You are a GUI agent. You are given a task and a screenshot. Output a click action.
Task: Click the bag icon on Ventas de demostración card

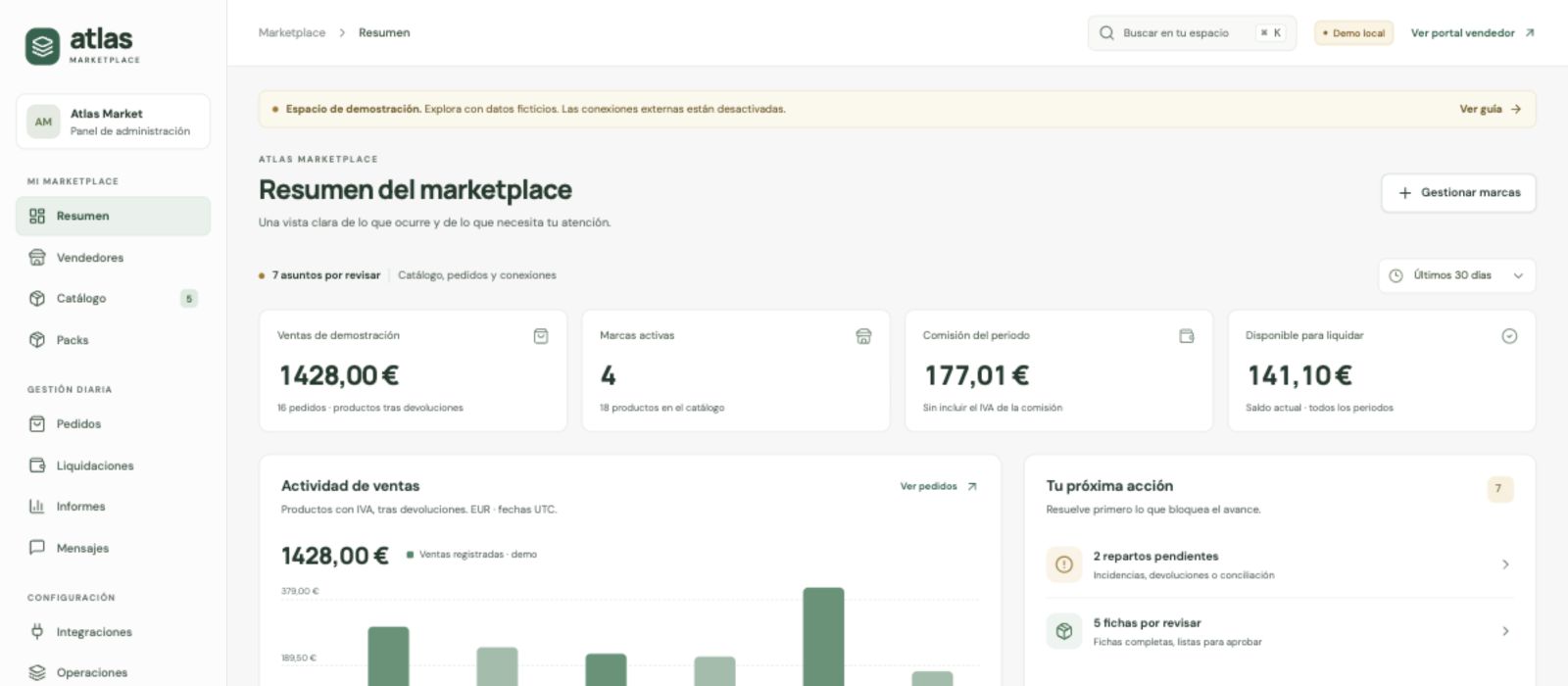[541, 336]
